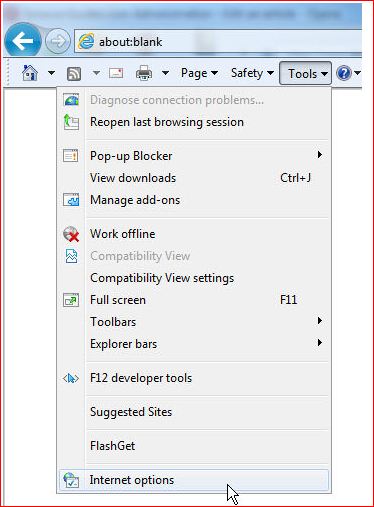The image size is (374, 507).
Task: Expand the Home button dropdown arrow
Action: click(x=51, y=72)
